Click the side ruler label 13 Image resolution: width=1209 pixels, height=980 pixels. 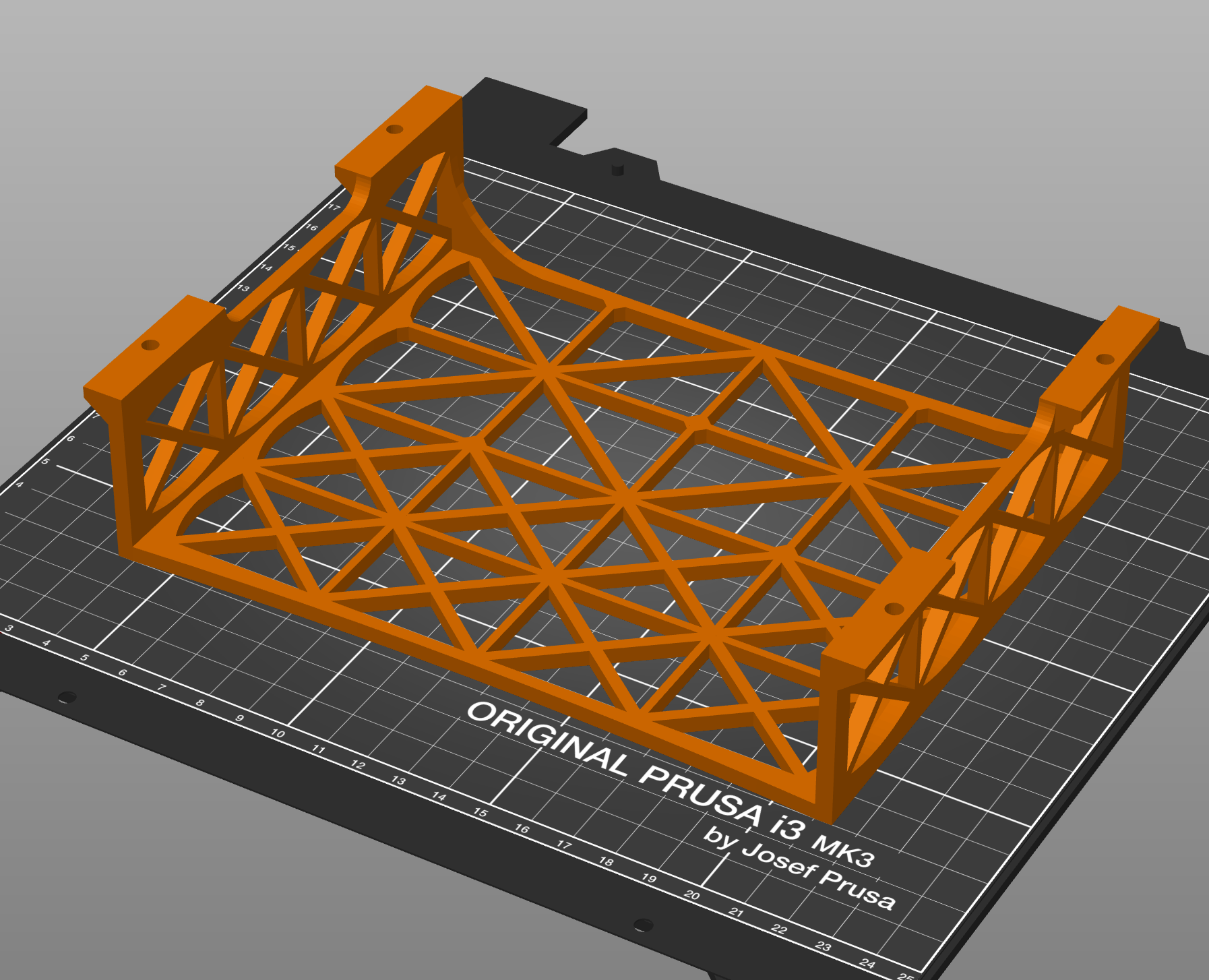[243, 288]
